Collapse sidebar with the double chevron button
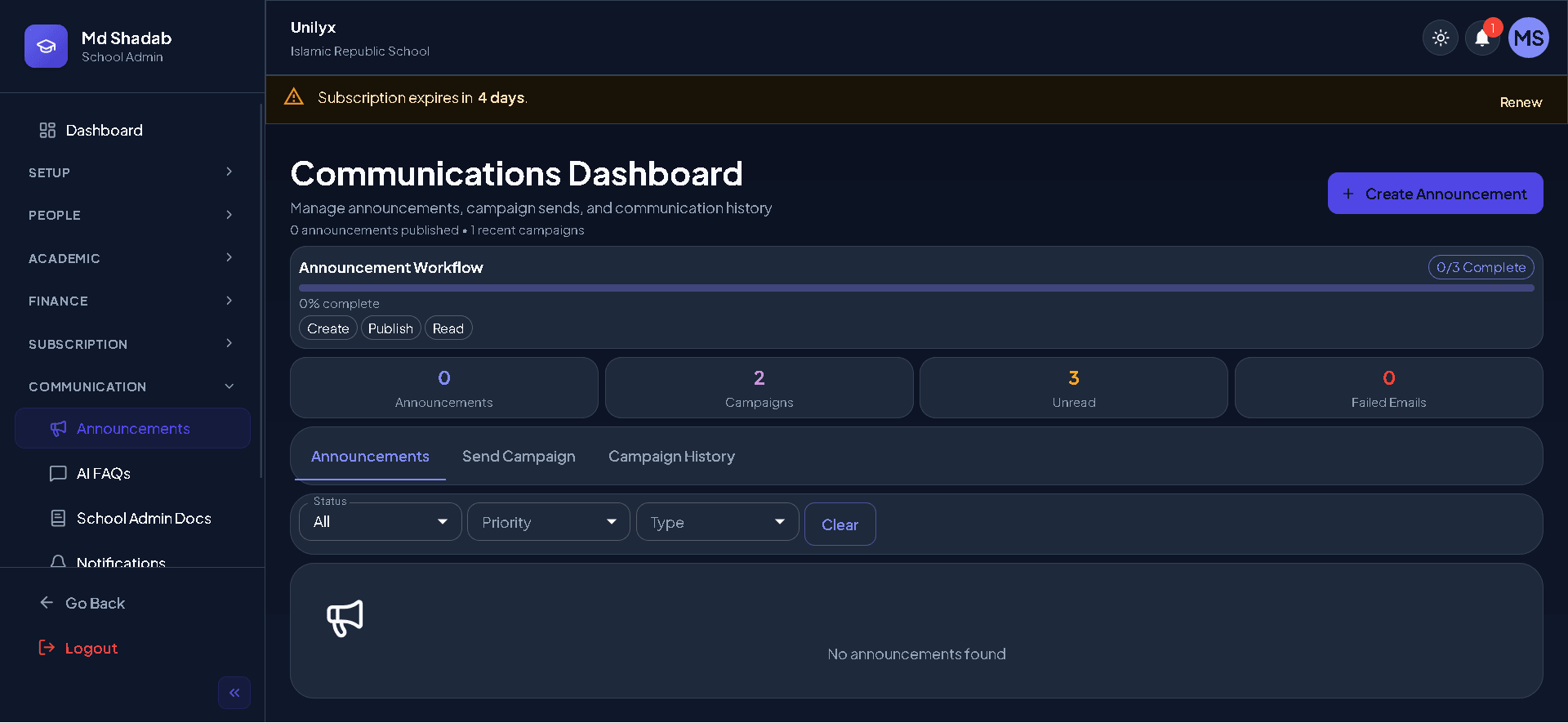 point(234,693)
